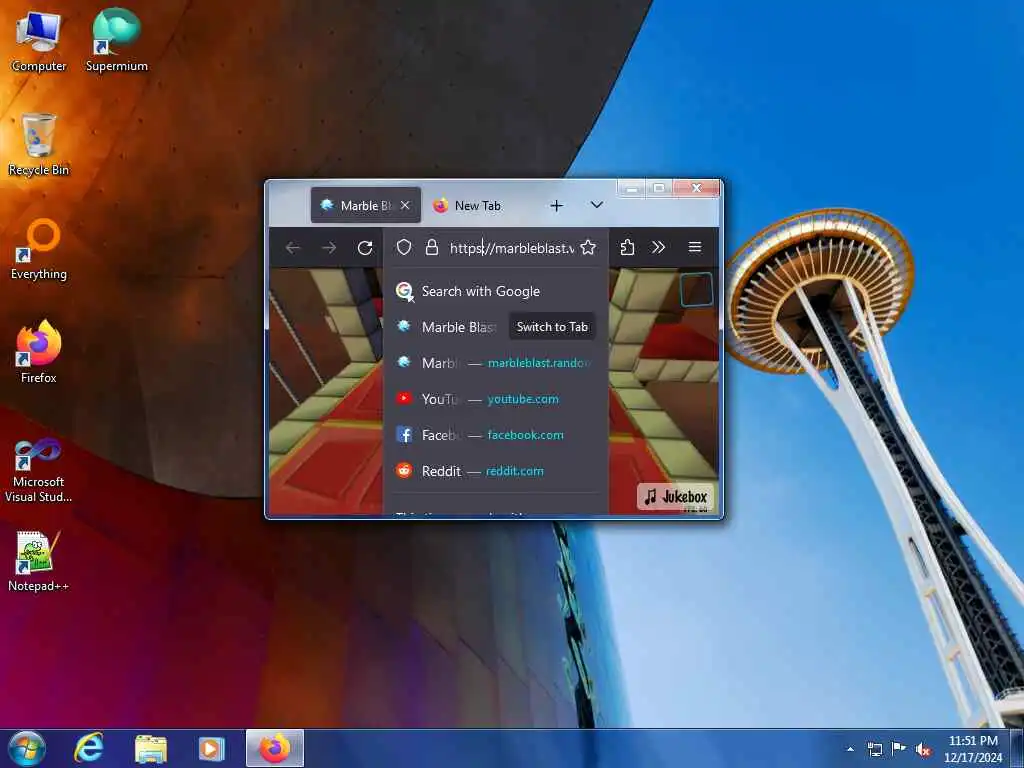Image resolution: width=1024 pixels, height=768 pixels.
Task: Click the YouTube red icon suggestion
Action: click(404, 398)
